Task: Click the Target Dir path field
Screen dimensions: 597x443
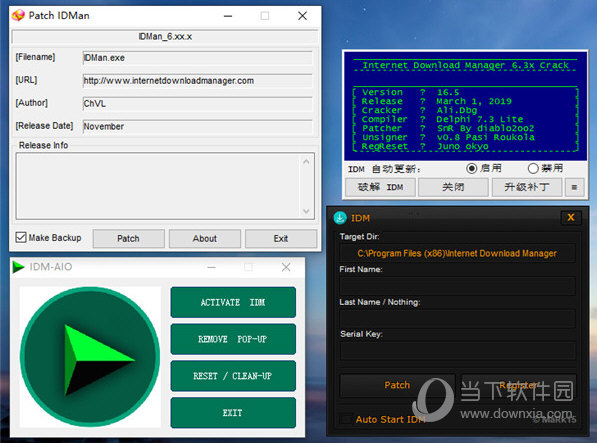Action: click(x=457, y=253)
